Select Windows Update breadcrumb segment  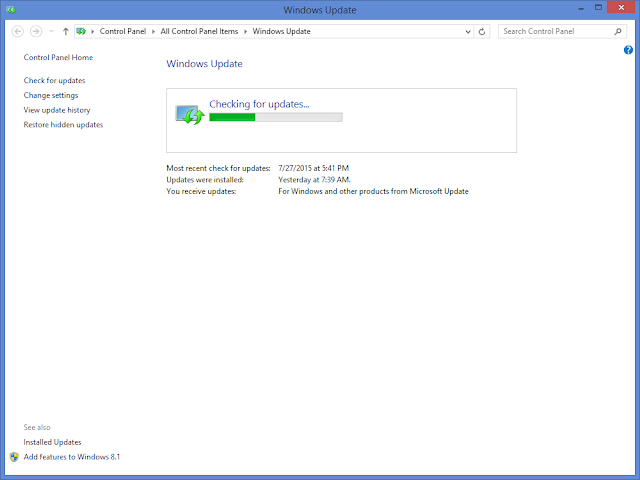tap(281, 31)
